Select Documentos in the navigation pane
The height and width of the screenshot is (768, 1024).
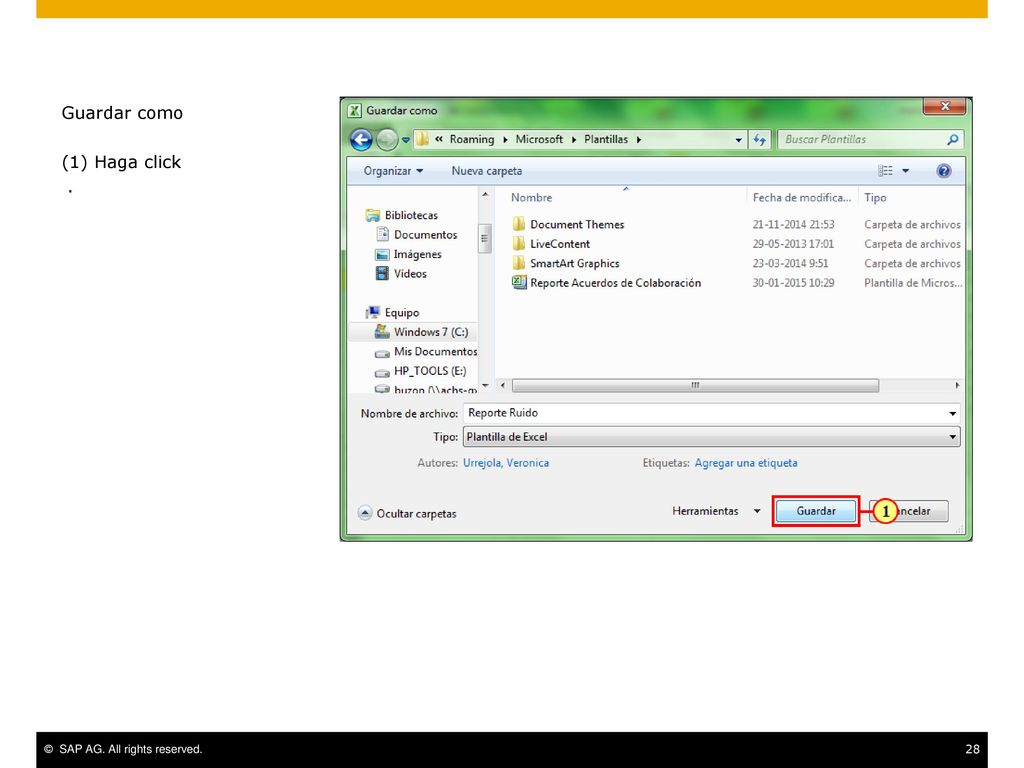click(x=425, y=234)
